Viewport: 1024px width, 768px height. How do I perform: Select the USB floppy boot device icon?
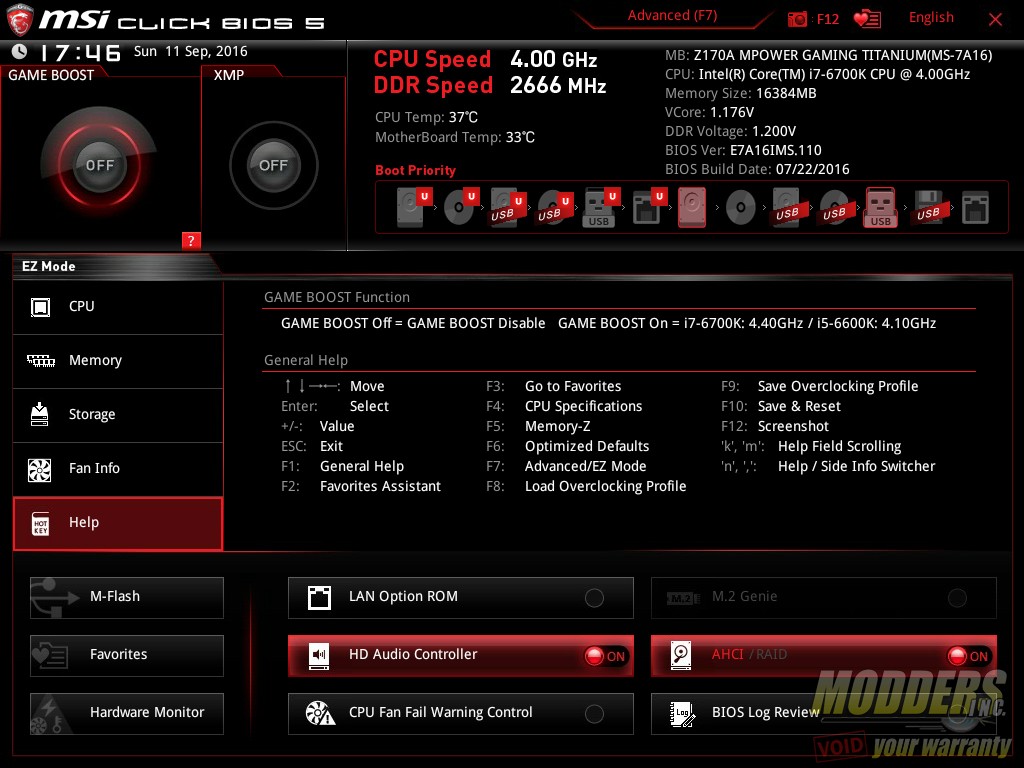coord(928,207)
